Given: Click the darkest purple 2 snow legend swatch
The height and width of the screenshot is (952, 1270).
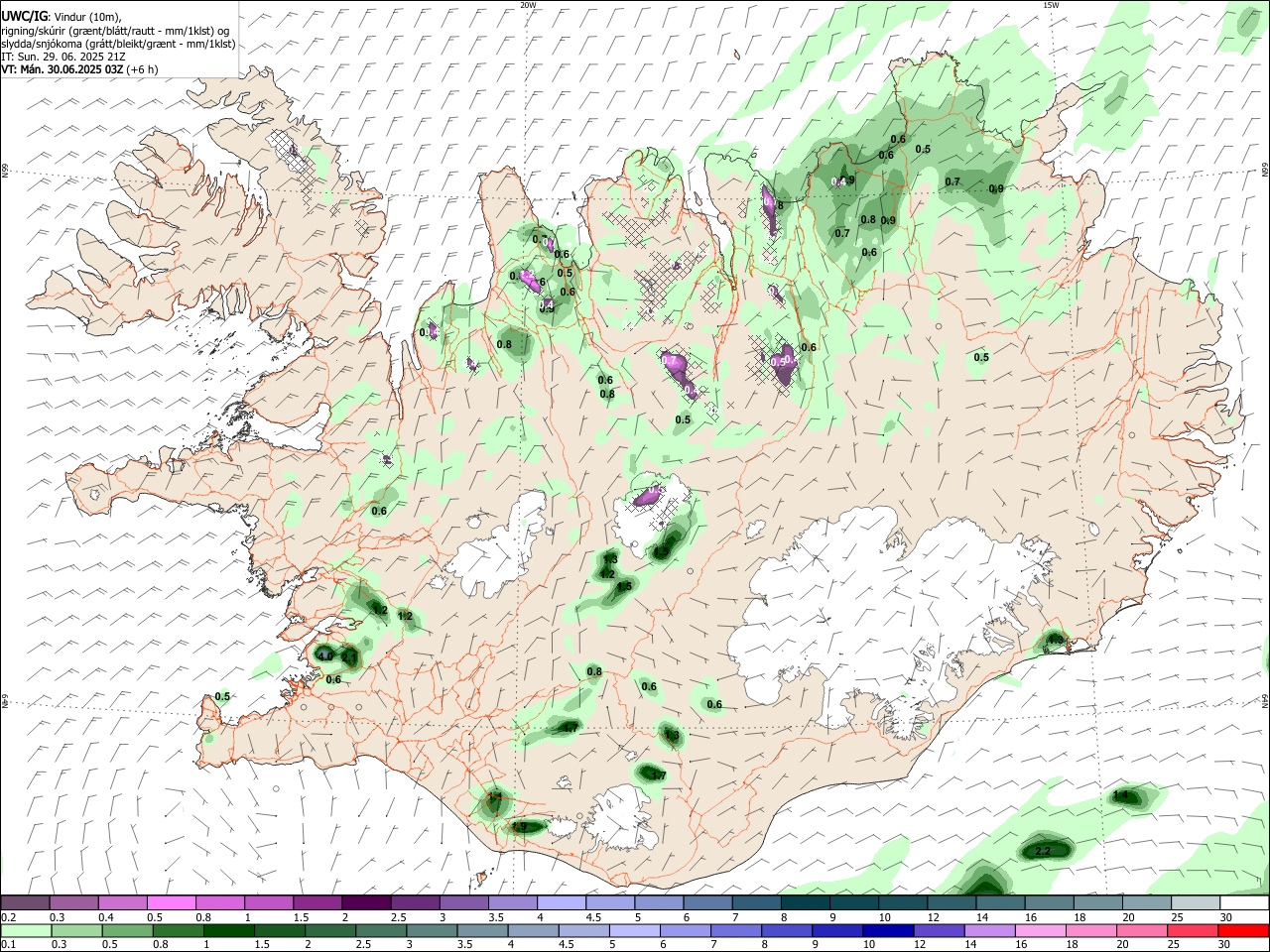Looking at the screenshot, I should (365, 903).
